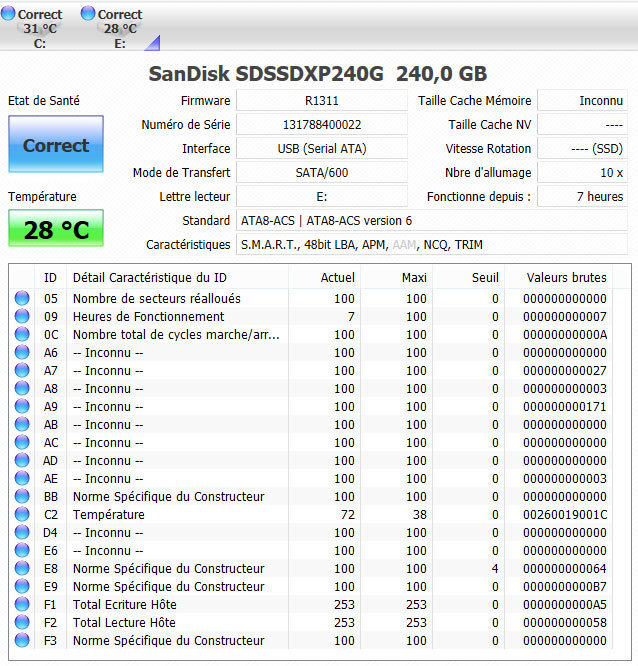Click the serial number field 131788400022
The width and height of the screenshot is (638, 666).
pos(322,124)
